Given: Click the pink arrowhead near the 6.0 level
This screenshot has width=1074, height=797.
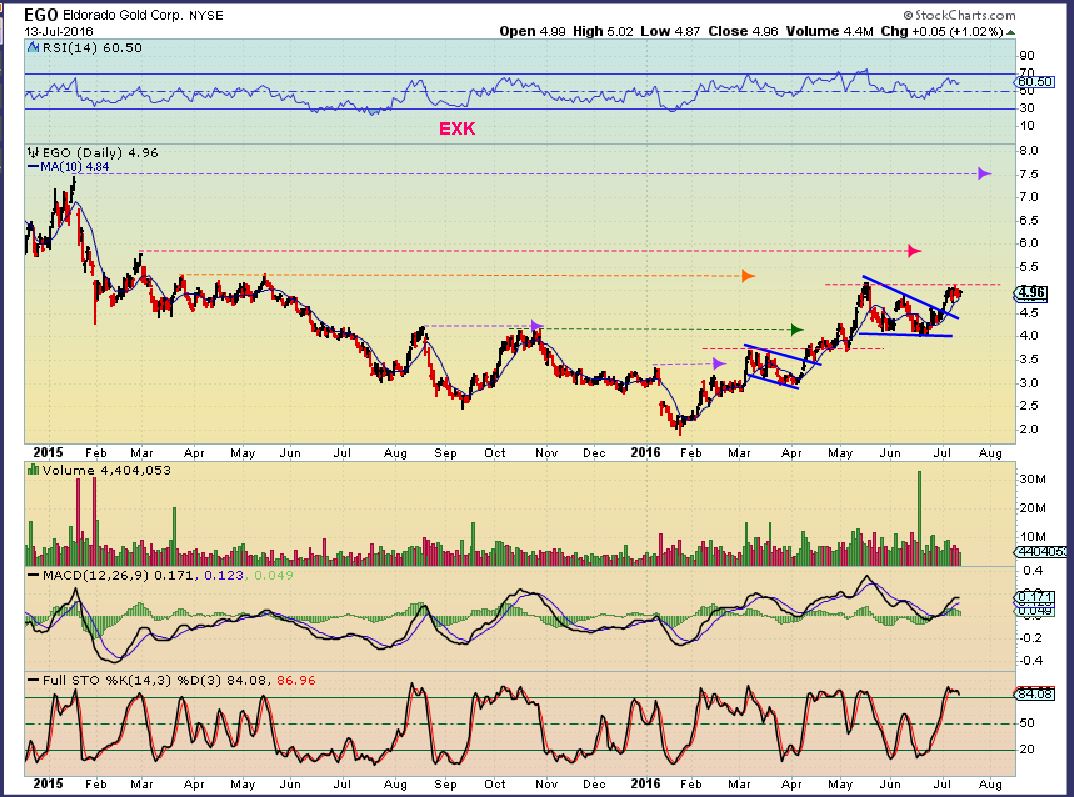Looking at the screenshot, I should (914, 251).
